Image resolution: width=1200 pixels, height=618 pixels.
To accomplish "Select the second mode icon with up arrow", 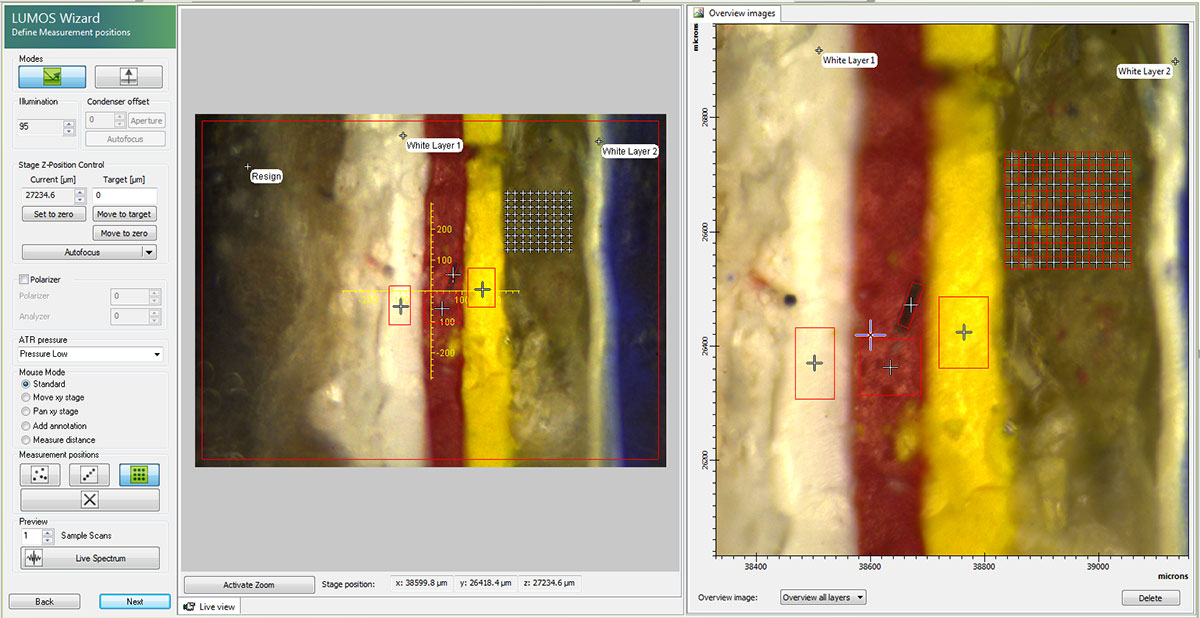I will 128,77.
